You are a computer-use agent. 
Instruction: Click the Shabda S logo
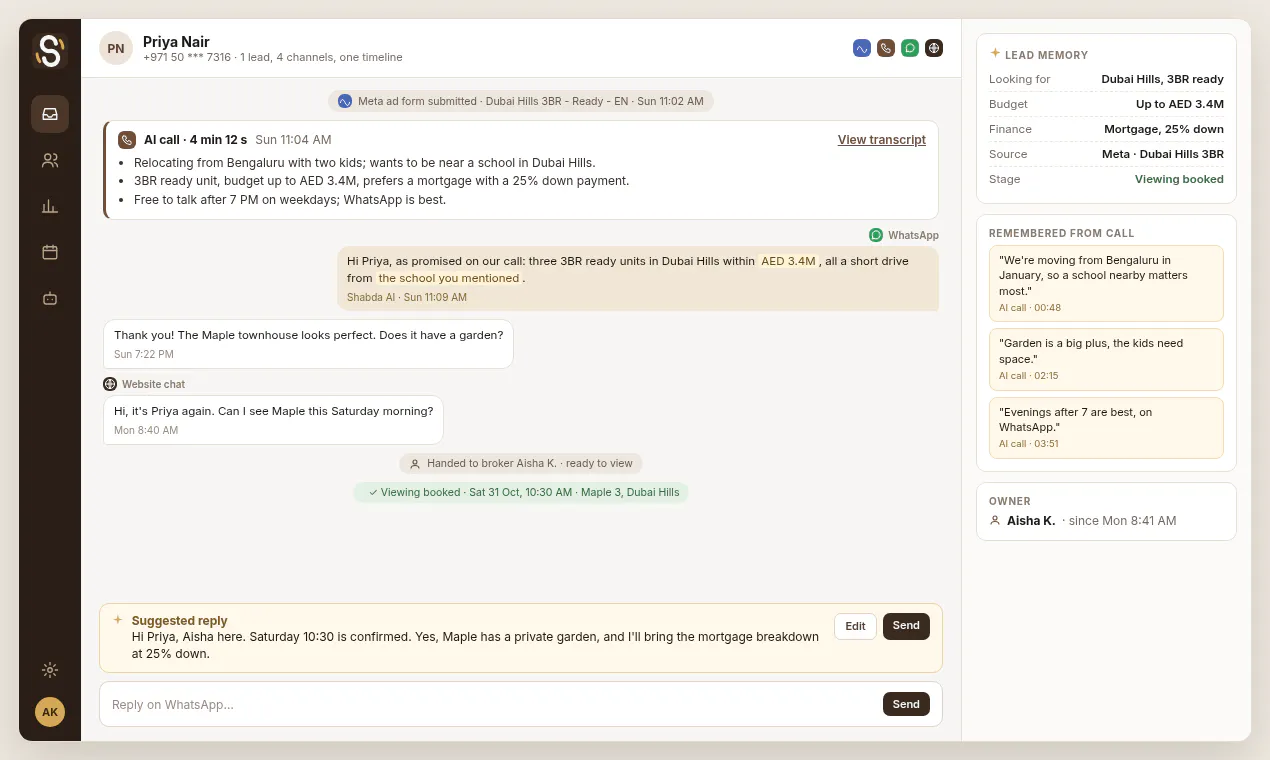click(x=49, y=51)
